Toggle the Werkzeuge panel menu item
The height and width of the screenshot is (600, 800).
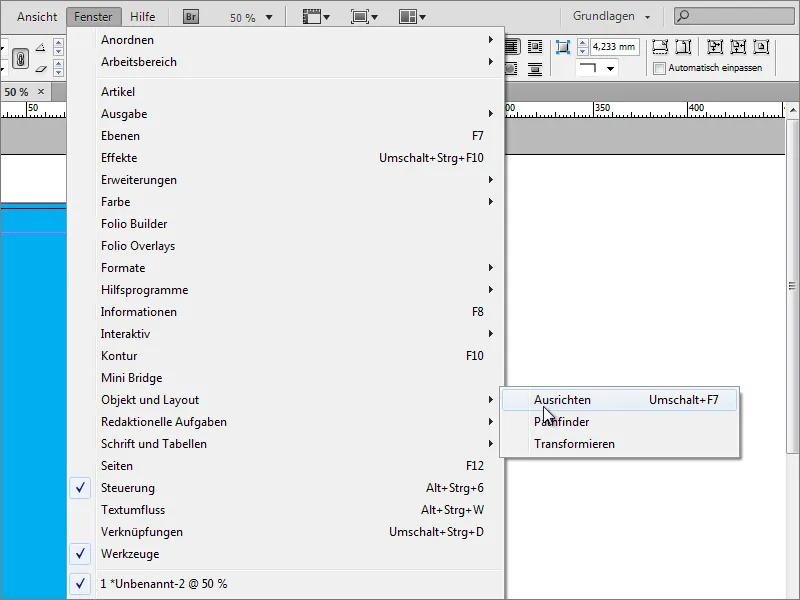(x=287, y=554)
